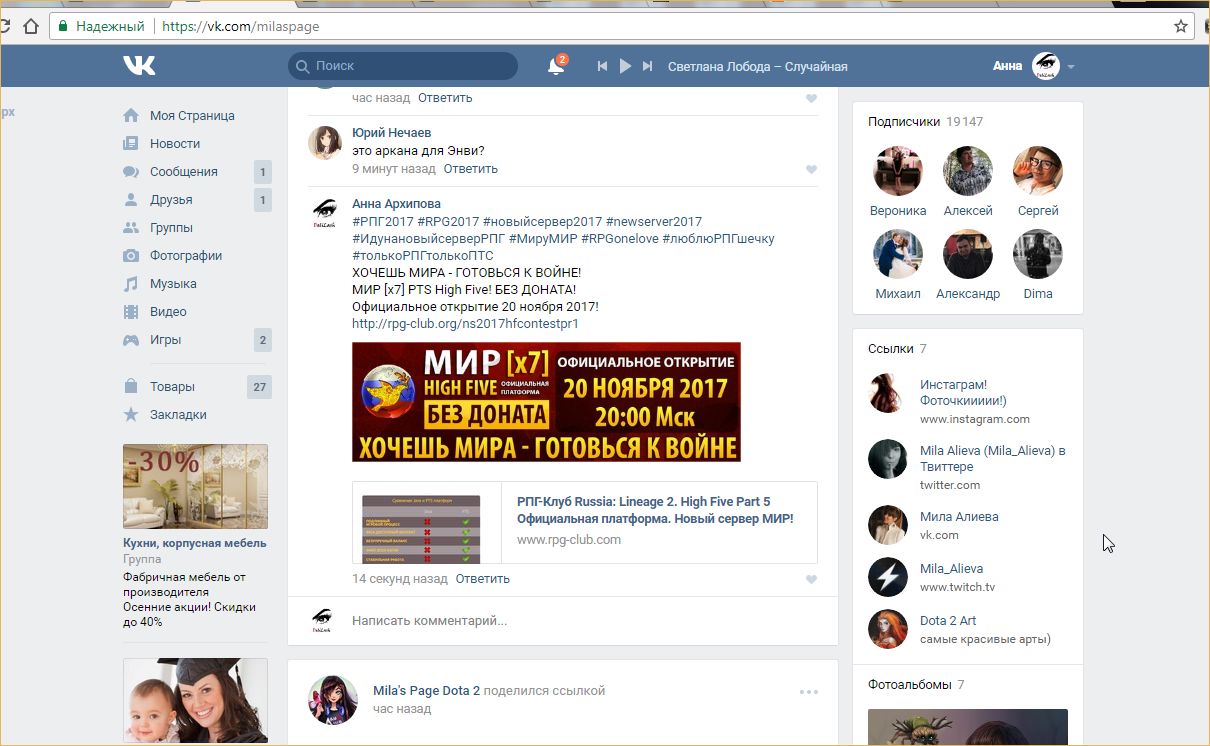Open Сообщения in left sidebar

point(183,172)
